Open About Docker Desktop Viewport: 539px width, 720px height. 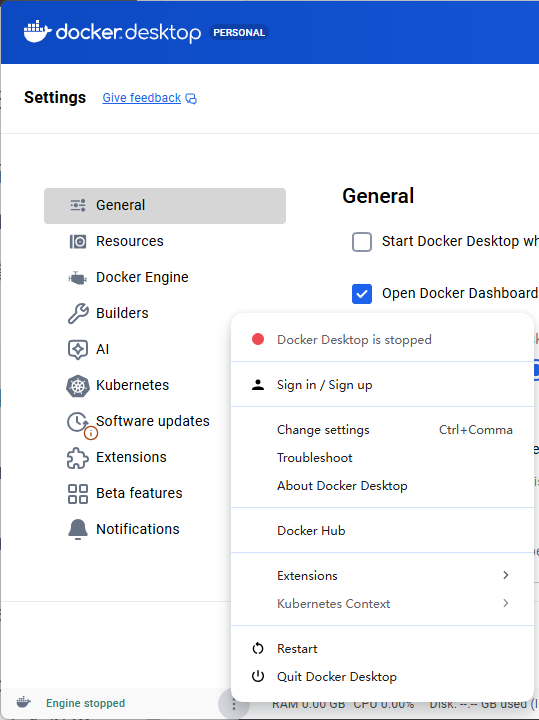382,486
